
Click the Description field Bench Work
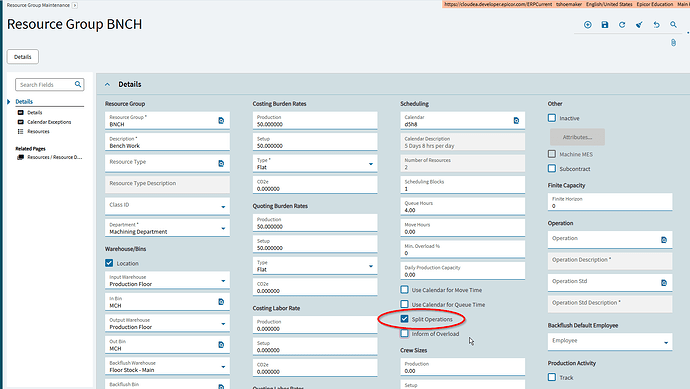(x=167, y=142)
